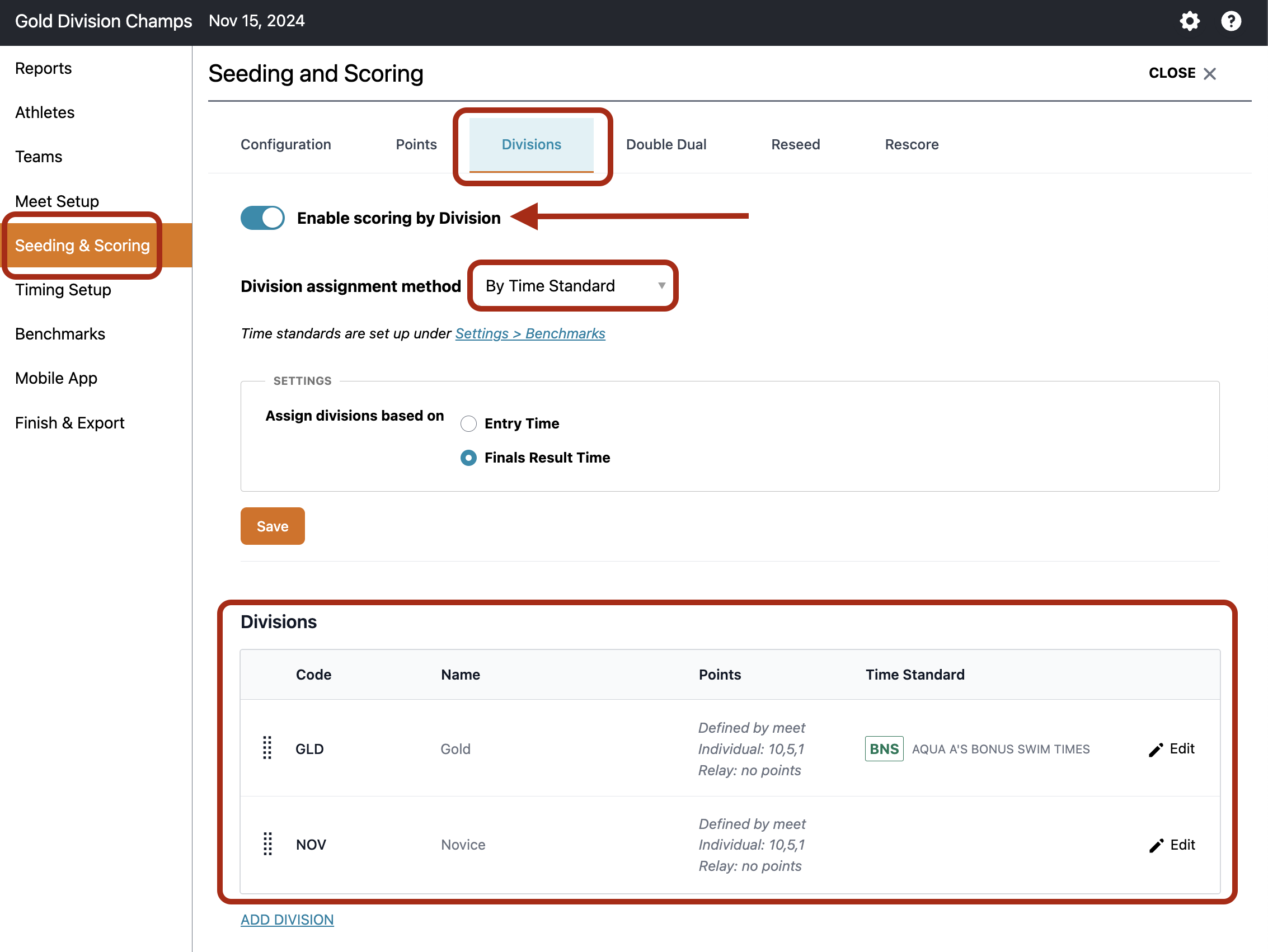Click the ADD DIVISION link
This screenshot has width=1268, height=952.
pos(287,920)
